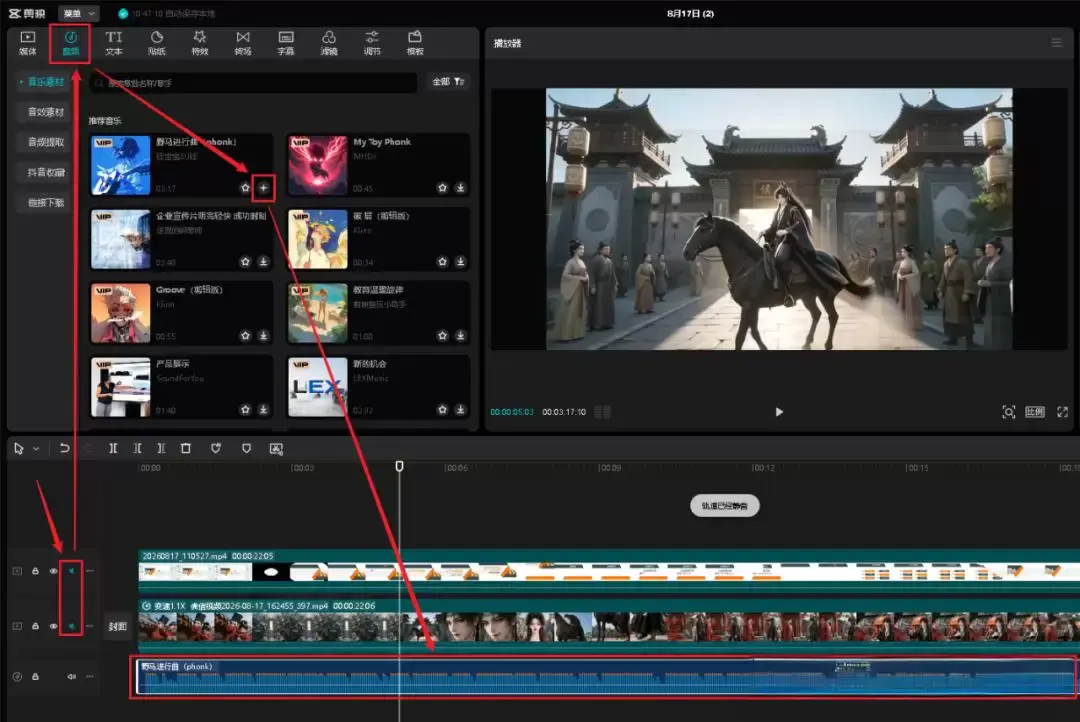Select the 音效素材 sound effects category
This screenshot has width=1080, height=722.
coord(45,112)
